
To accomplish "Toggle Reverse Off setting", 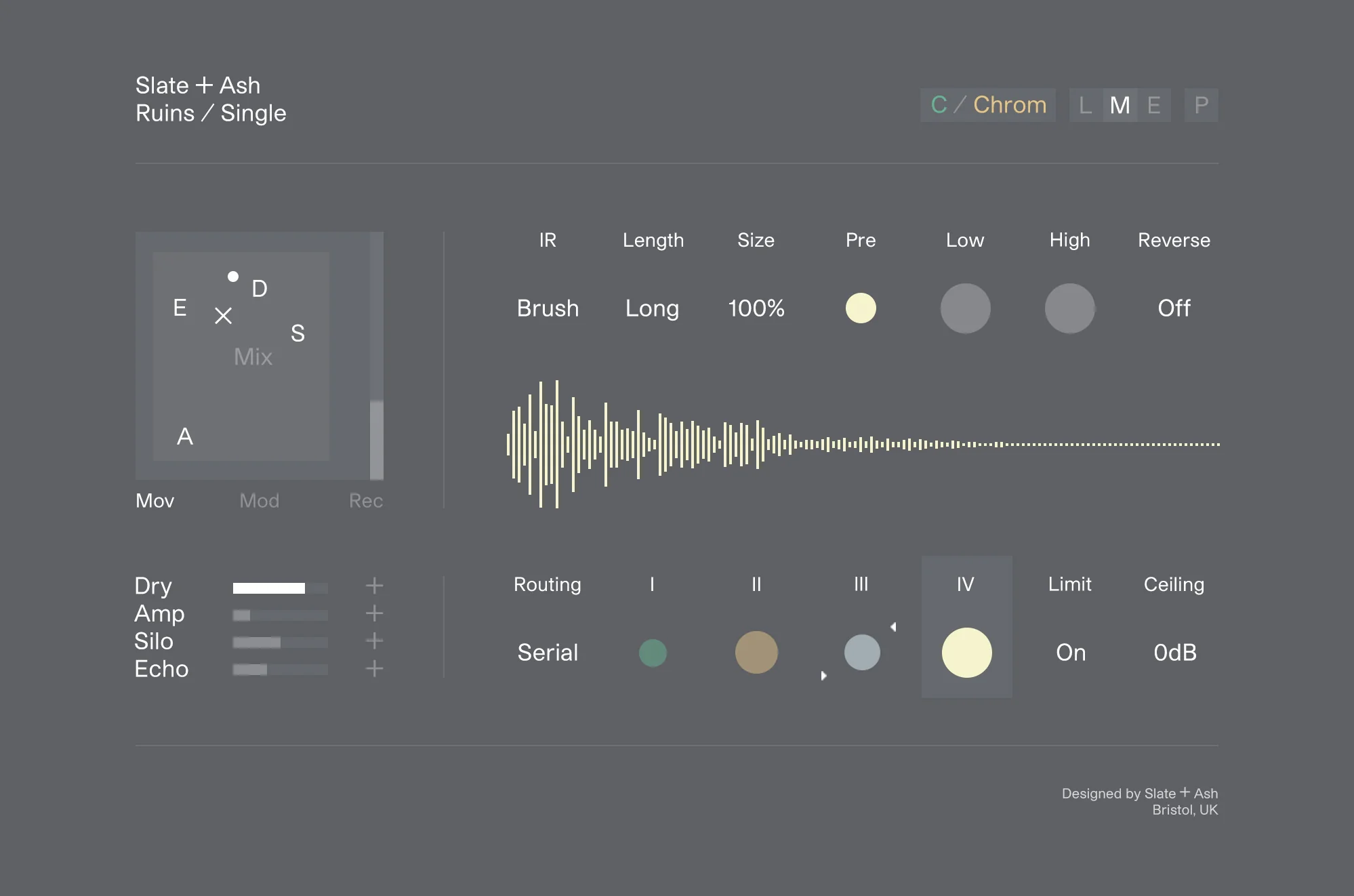I will point(1174,308).
